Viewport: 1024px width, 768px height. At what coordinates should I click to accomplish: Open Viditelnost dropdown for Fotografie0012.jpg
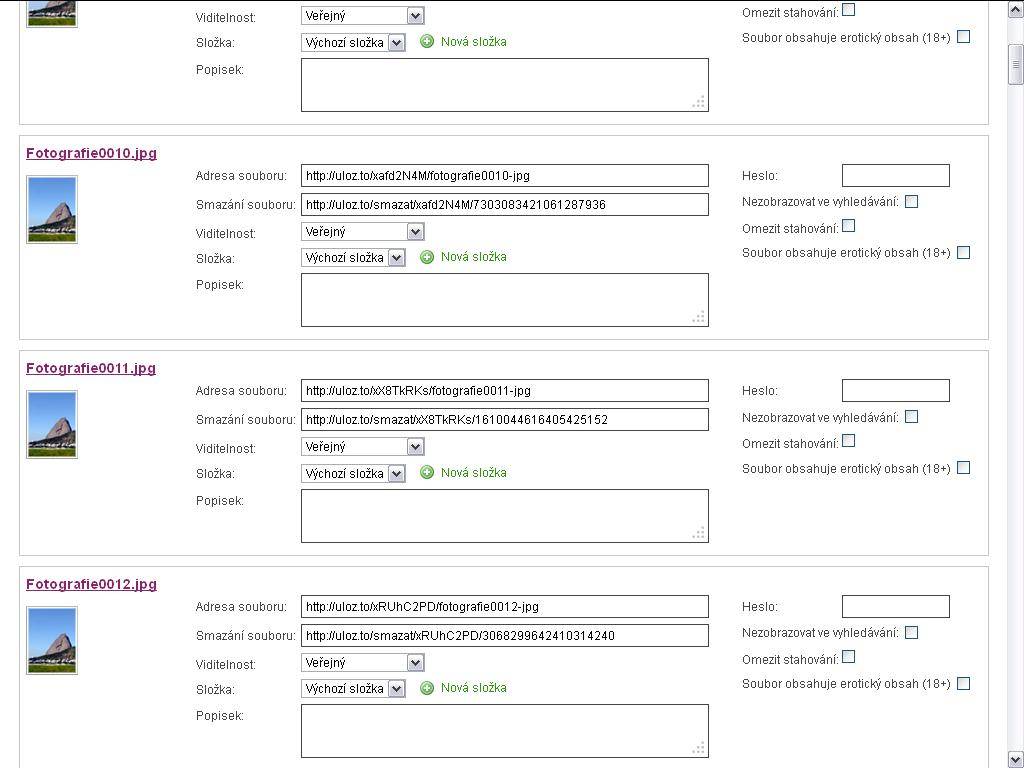tap(362, 663)
